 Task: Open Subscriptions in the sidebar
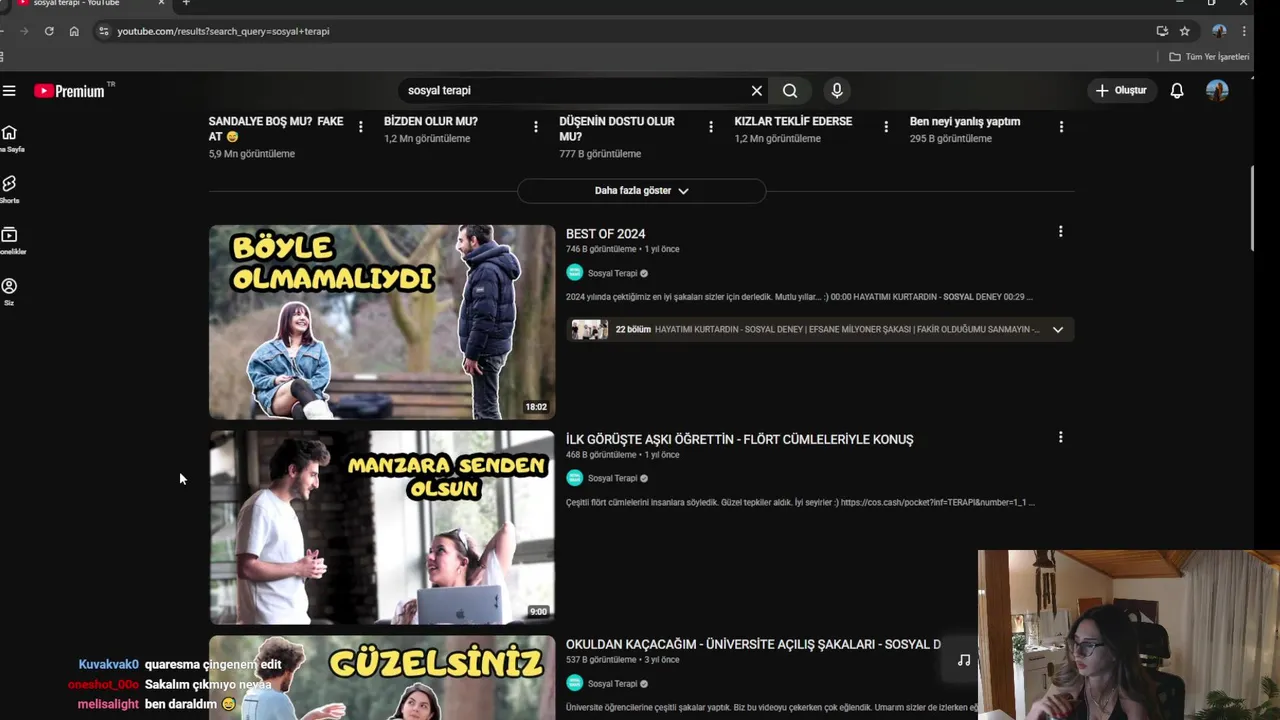[x=10, y=241]
